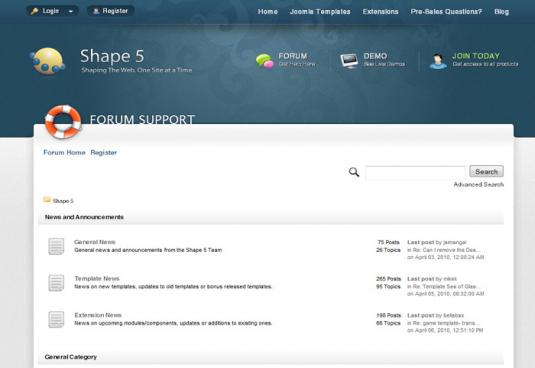
Task: Click the '75 Posts' count text
Action: pos(389,242)
